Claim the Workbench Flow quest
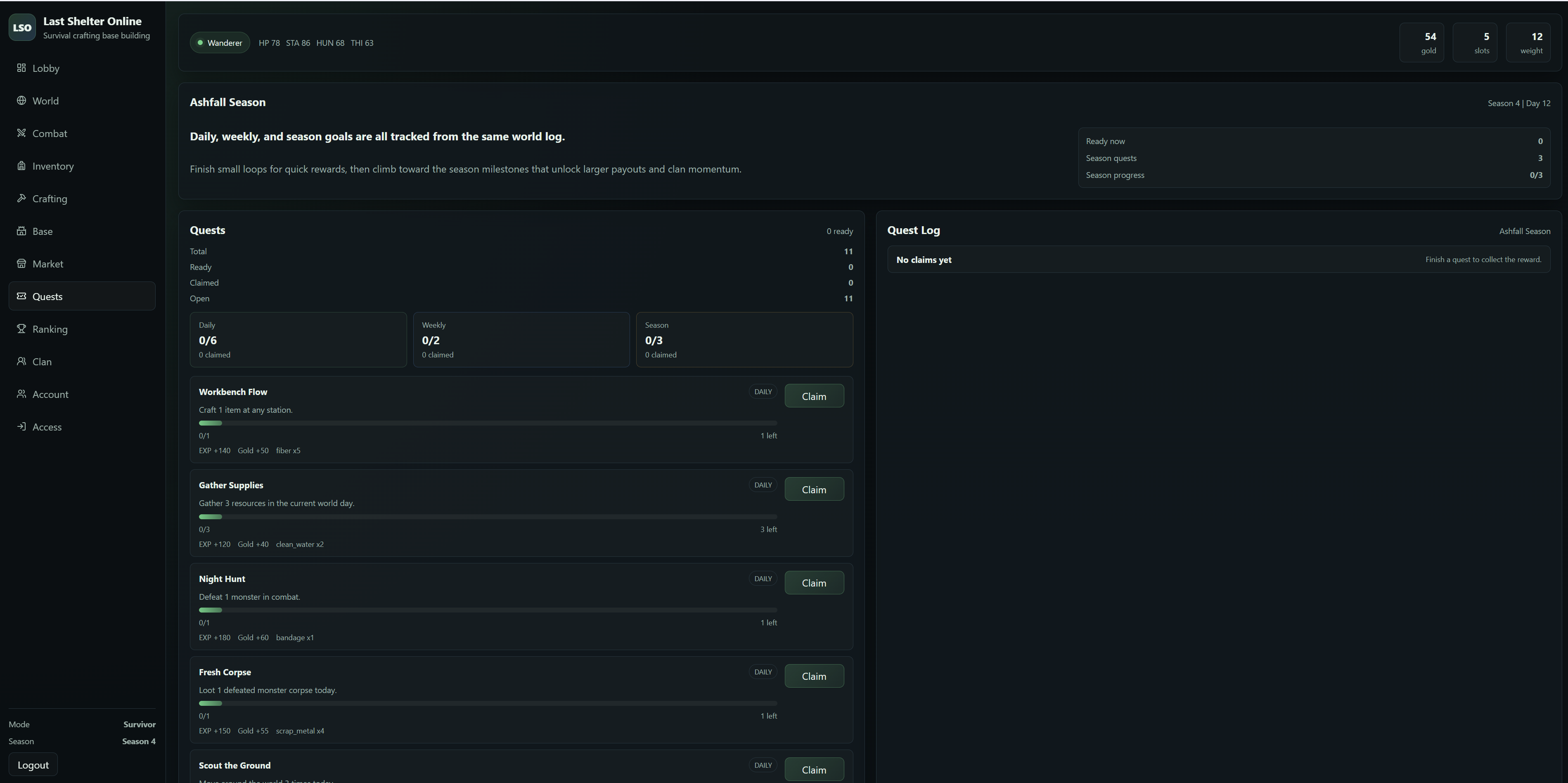 (814, 396)
